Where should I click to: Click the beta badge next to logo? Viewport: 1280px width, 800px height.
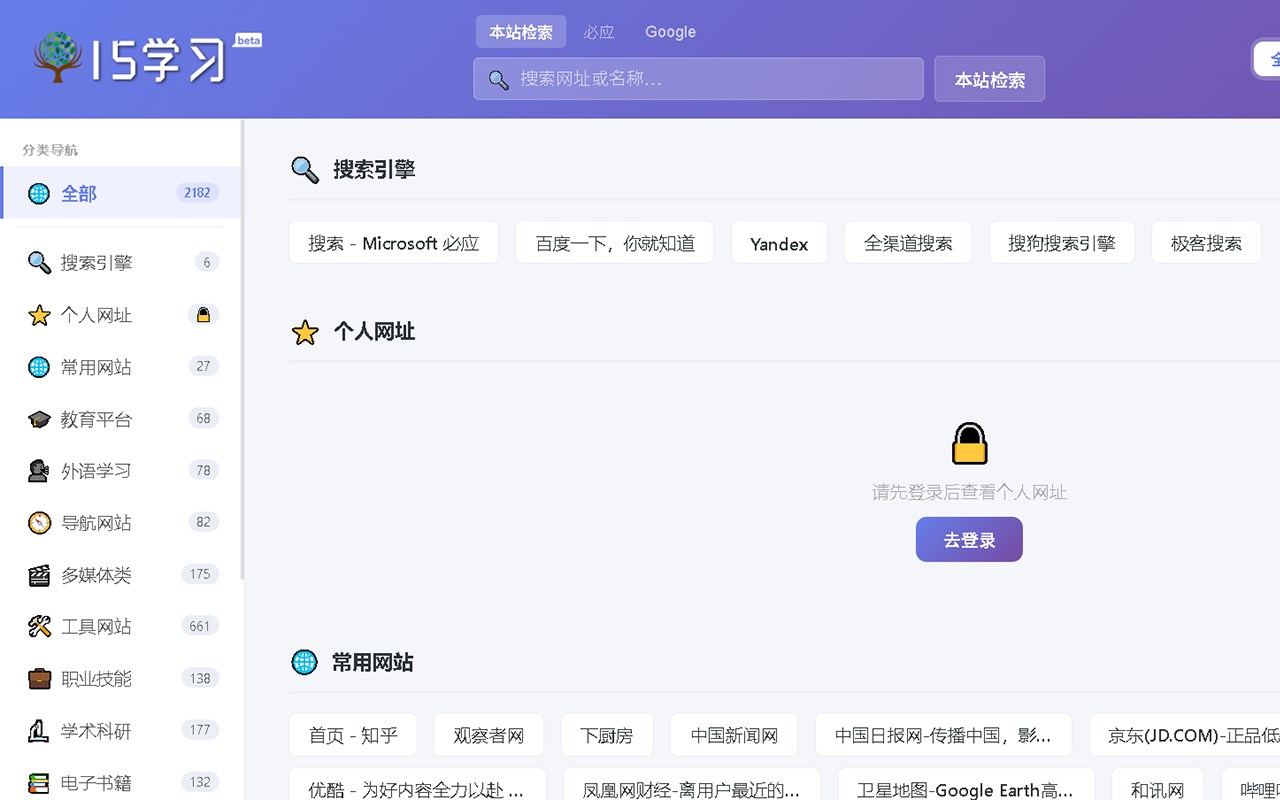(x=248, y=41)
